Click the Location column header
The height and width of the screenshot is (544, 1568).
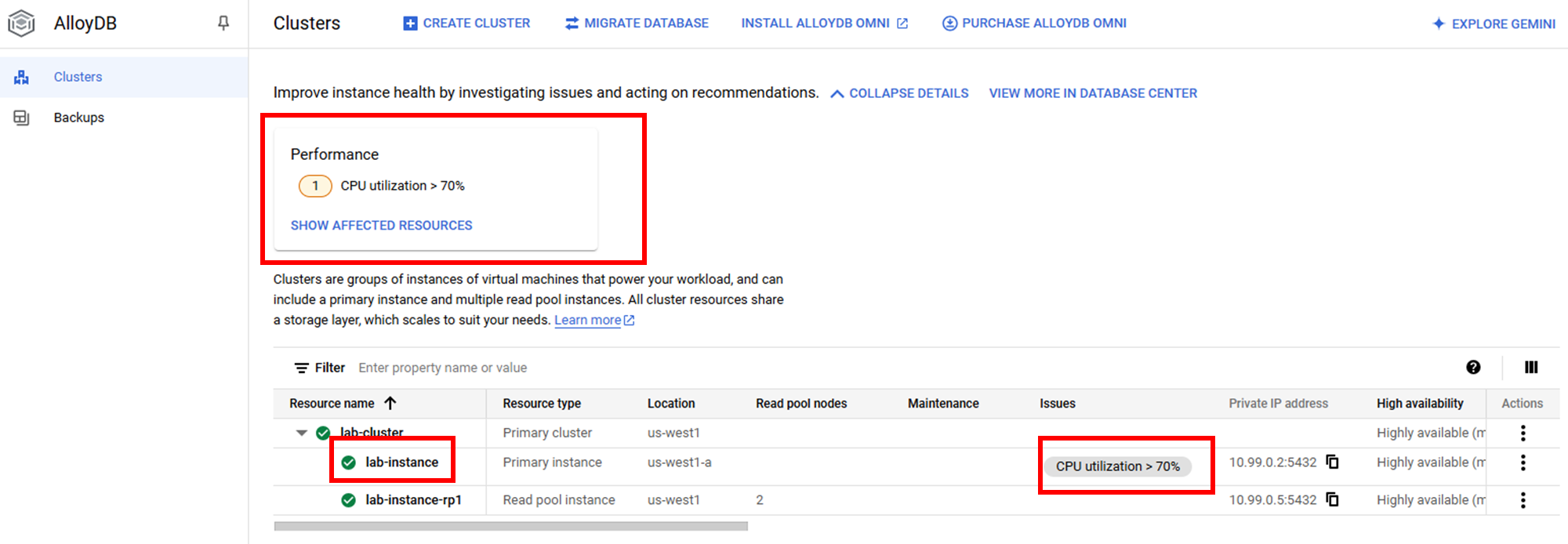point(671,404)
